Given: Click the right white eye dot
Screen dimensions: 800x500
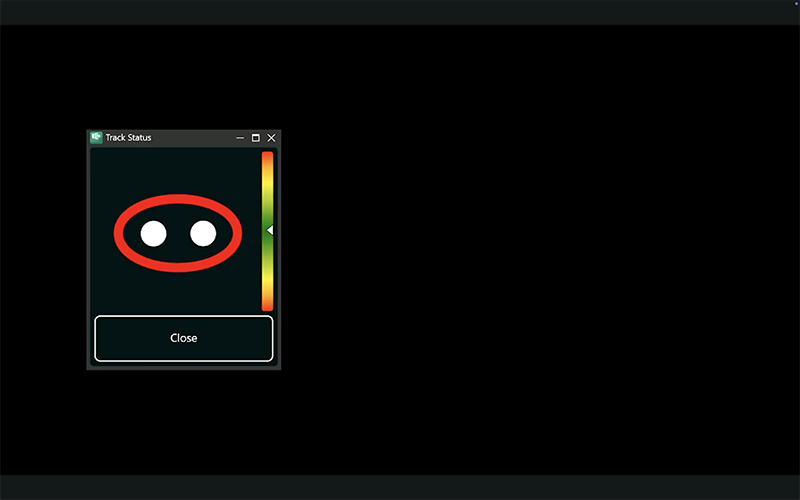Looking at the screenshot, I should pyautogui.click(x=203, y=233).
